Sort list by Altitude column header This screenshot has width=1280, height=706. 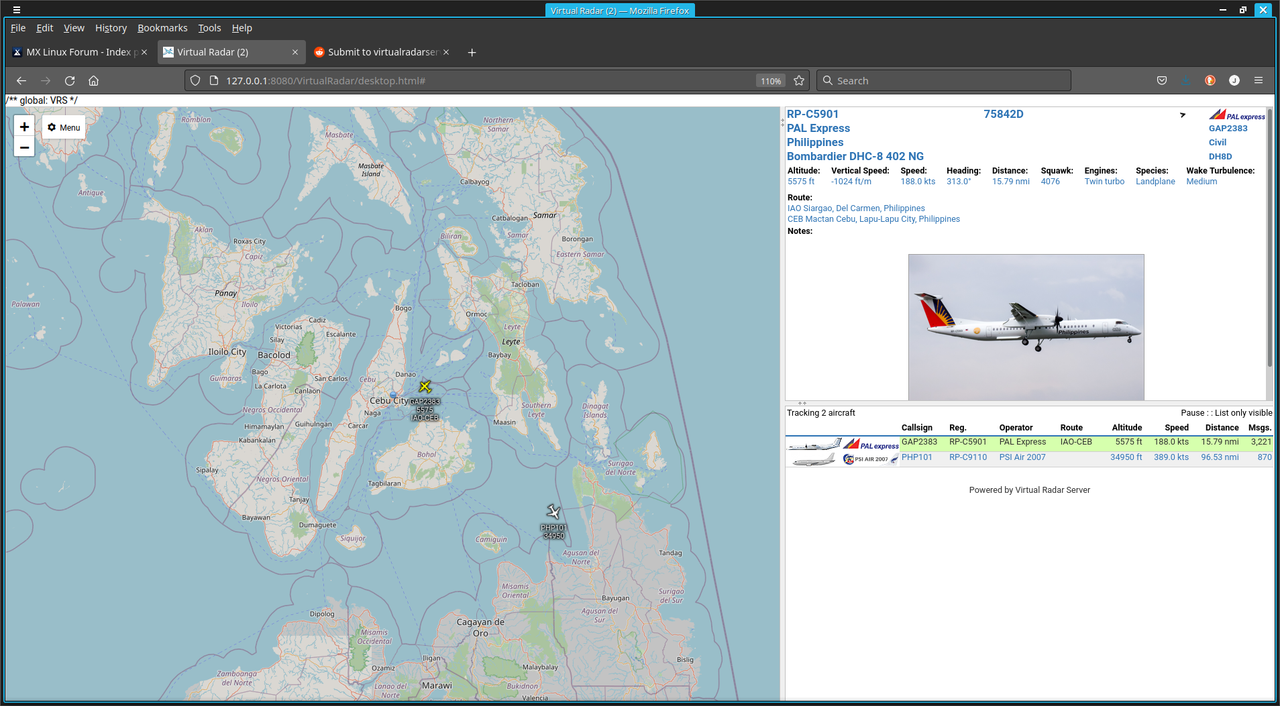1127,428
